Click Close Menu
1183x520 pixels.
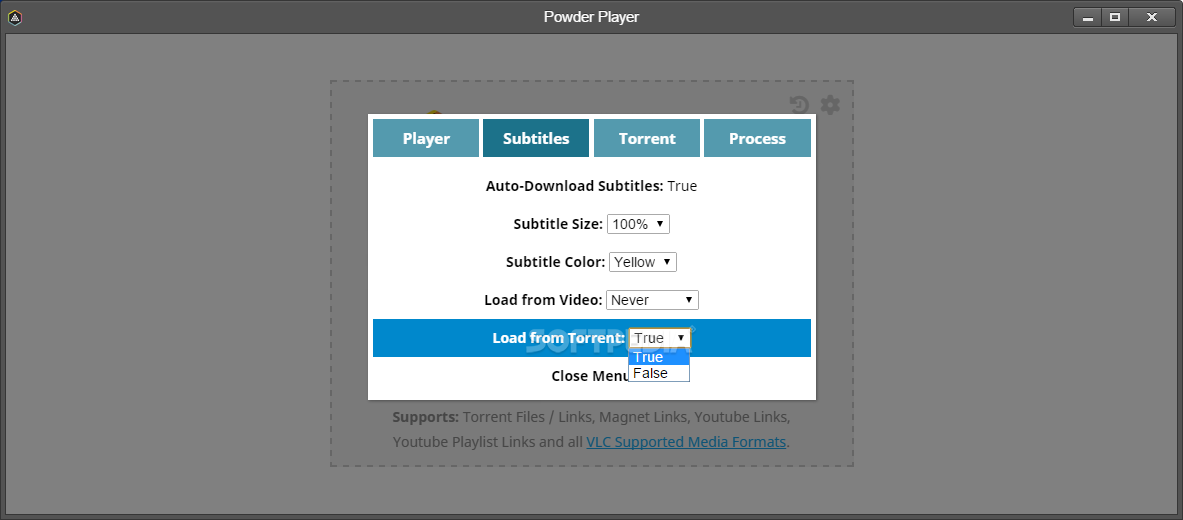click(x=590, y=376)
